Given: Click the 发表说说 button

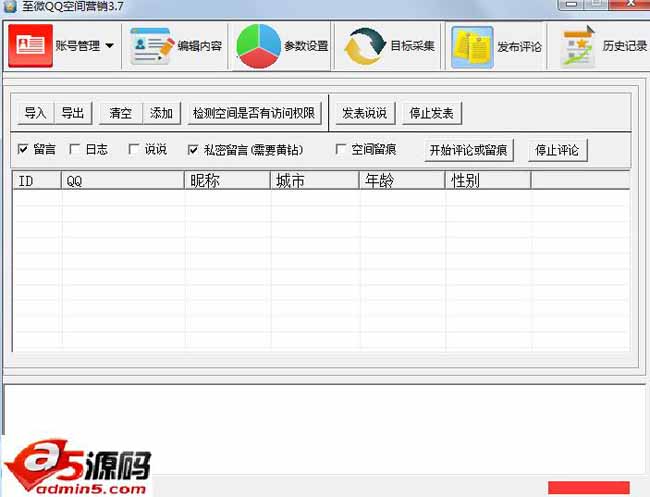Looking at the screenshot, I should click(365, 113).
